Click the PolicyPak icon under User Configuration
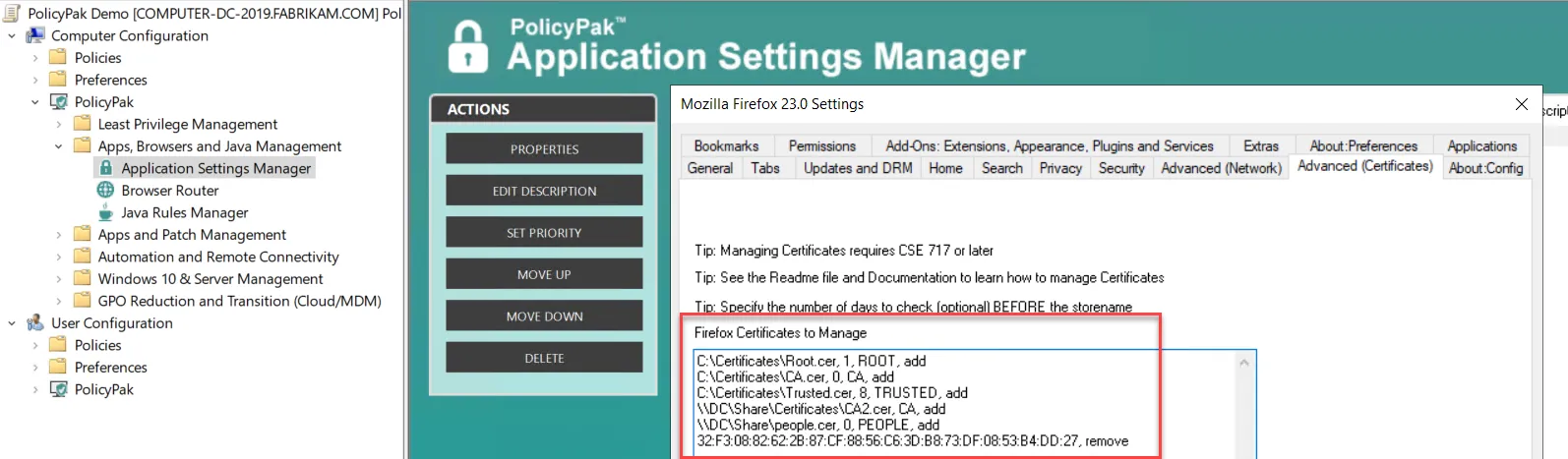Viewport: 1568px width, 459px height. tap(59, 389)
